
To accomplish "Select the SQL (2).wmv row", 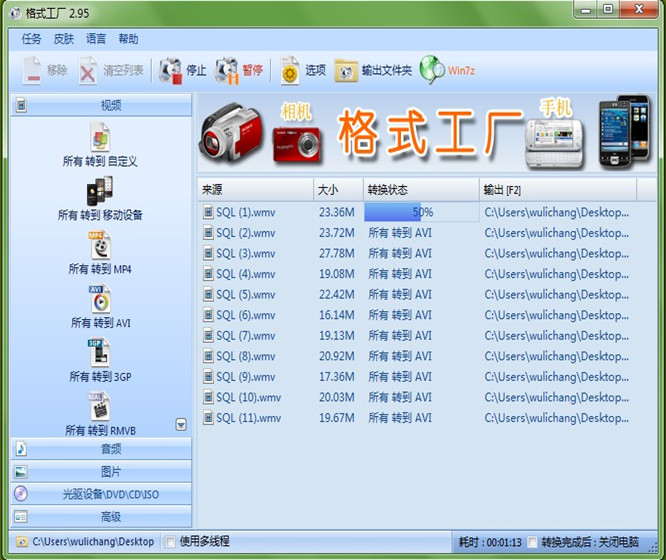I will [426, 233].
